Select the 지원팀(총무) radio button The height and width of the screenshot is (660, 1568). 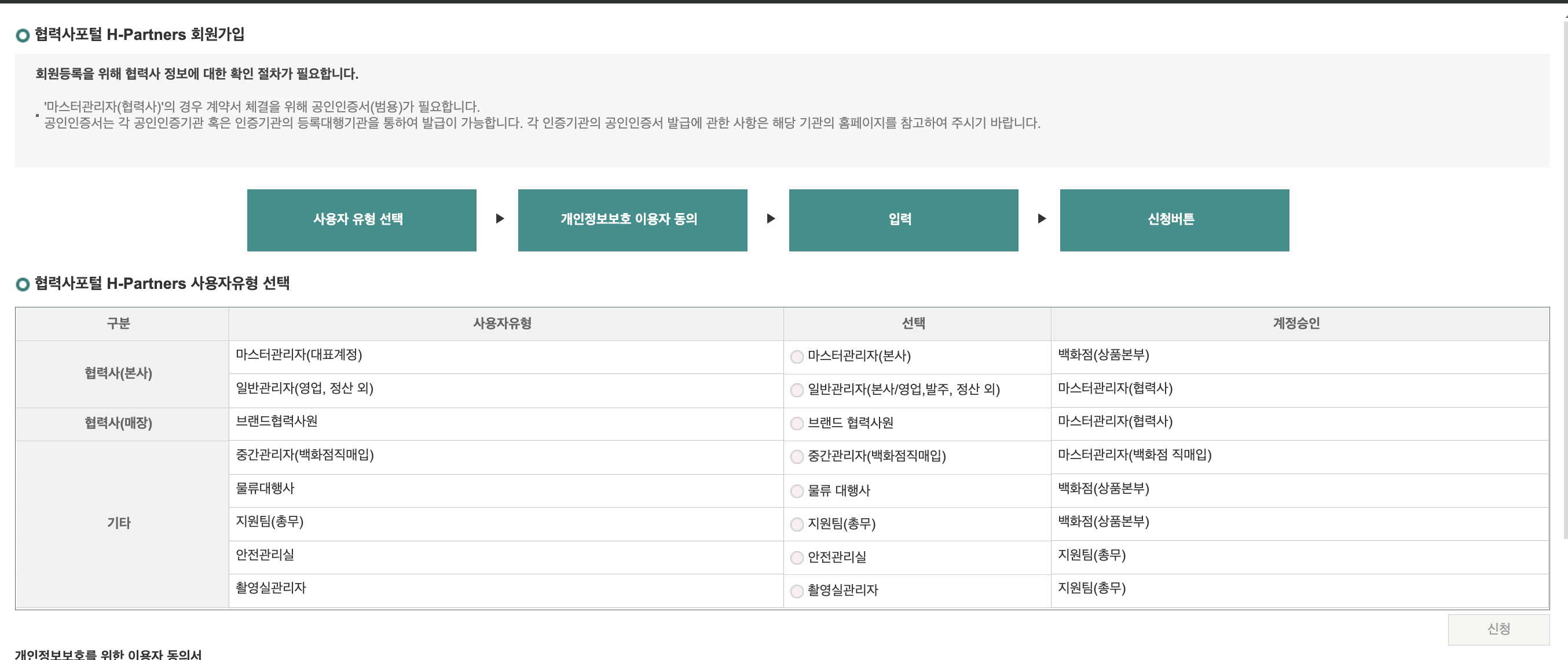click(x=796, y=523)
